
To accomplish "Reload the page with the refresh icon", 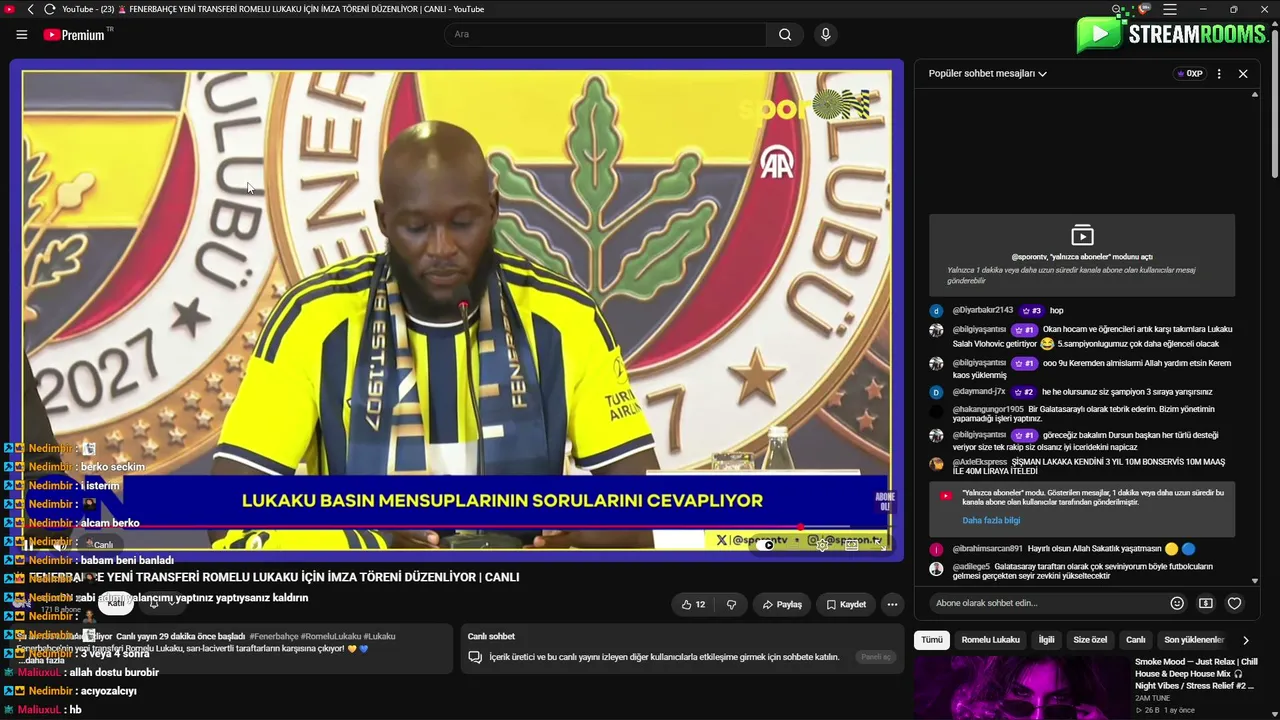I will tap(49, 9).
